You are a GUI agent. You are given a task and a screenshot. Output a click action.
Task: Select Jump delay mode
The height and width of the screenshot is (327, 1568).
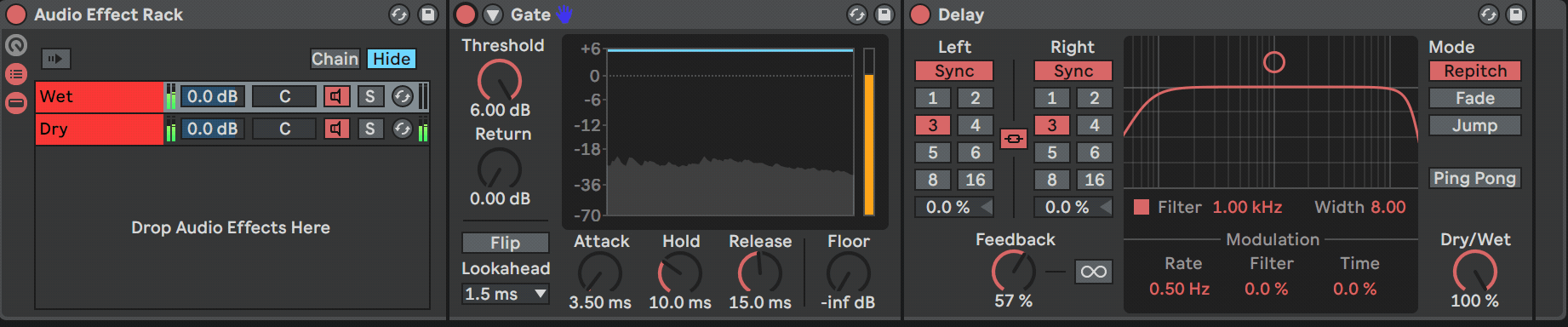[x=1475, y=125]
